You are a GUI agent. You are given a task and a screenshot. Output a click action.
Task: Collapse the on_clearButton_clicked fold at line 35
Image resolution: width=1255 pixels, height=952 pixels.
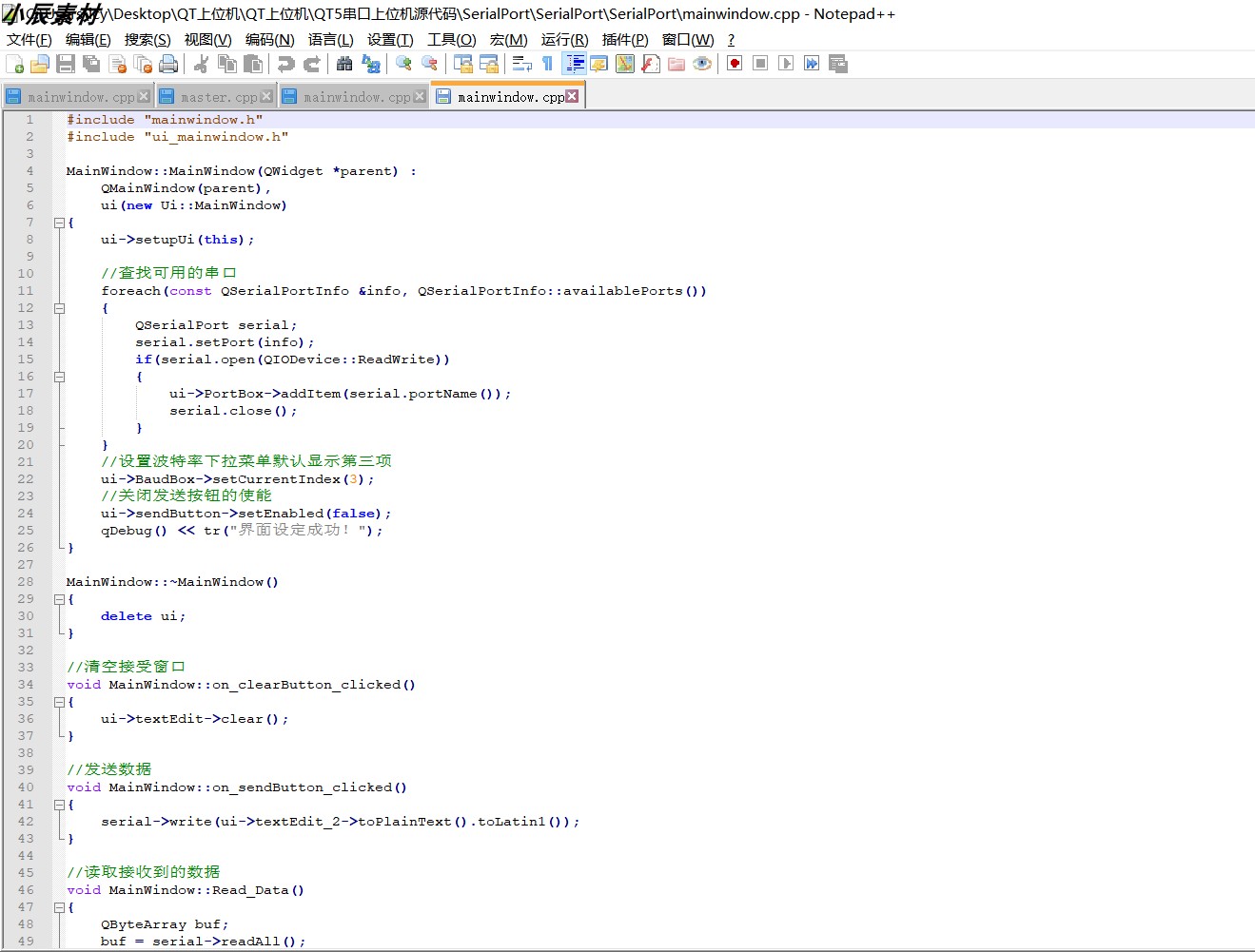(59, 702)
